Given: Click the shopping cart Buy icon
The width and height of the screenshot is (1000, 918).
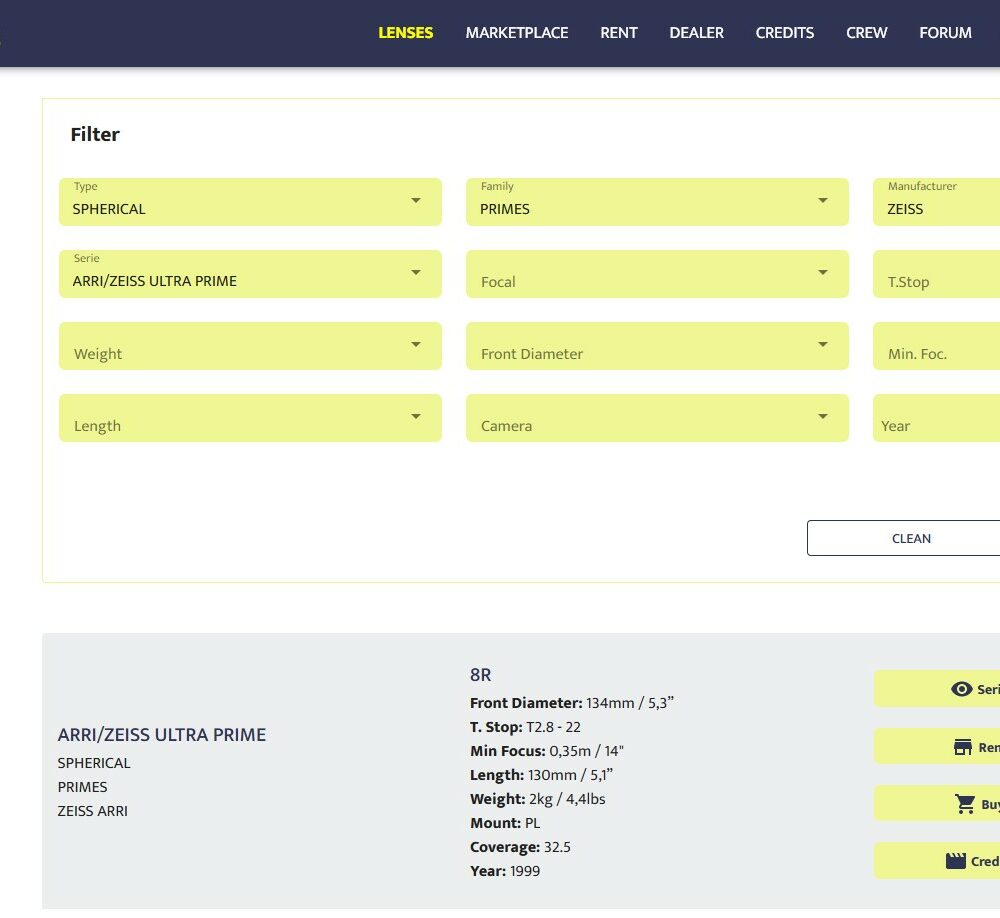Looking at the screenshot, I should coord(965,804).
